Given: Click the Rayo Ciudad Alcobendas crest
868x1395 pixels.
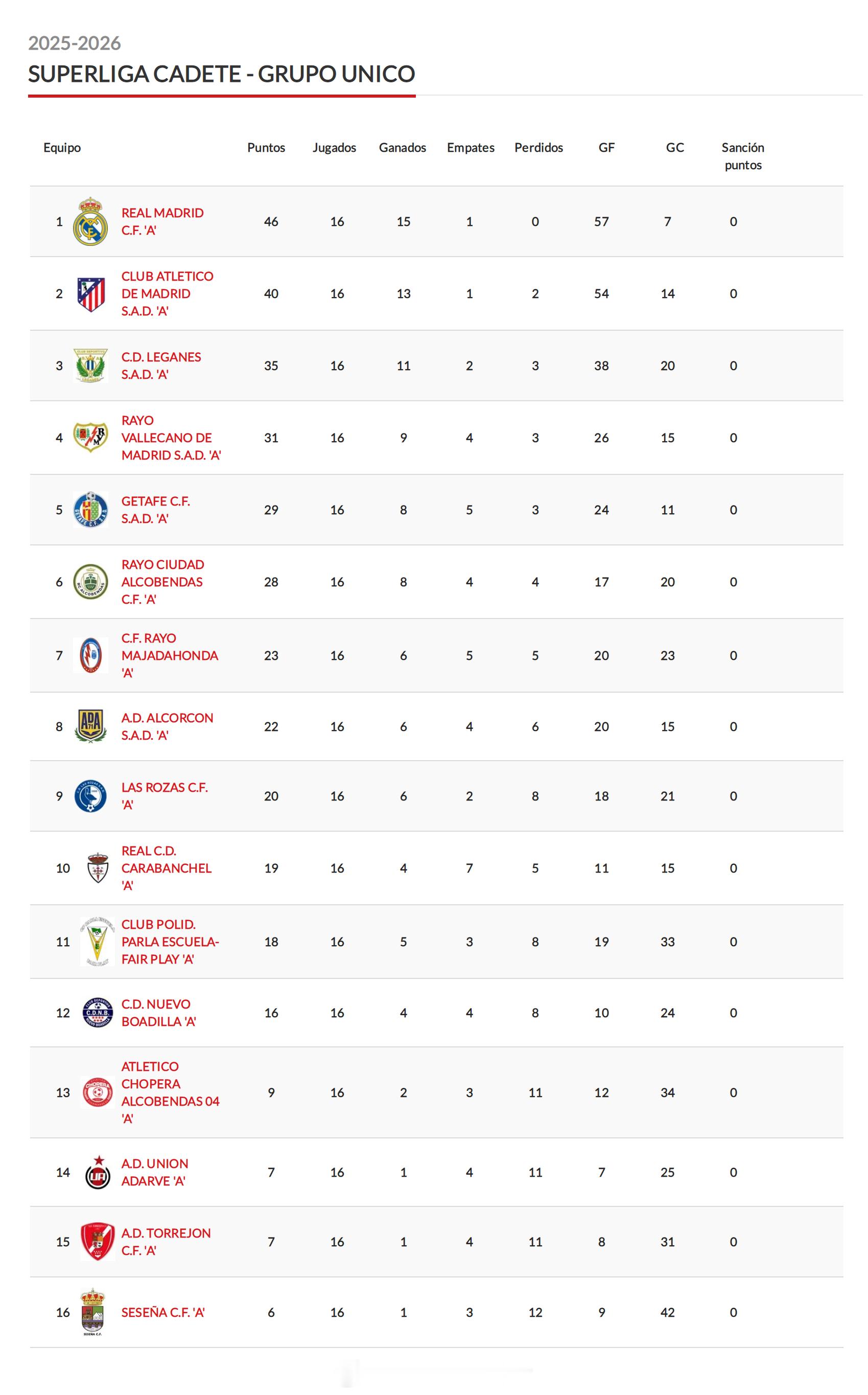Looking at the screenshot, I should click(91, 582).
